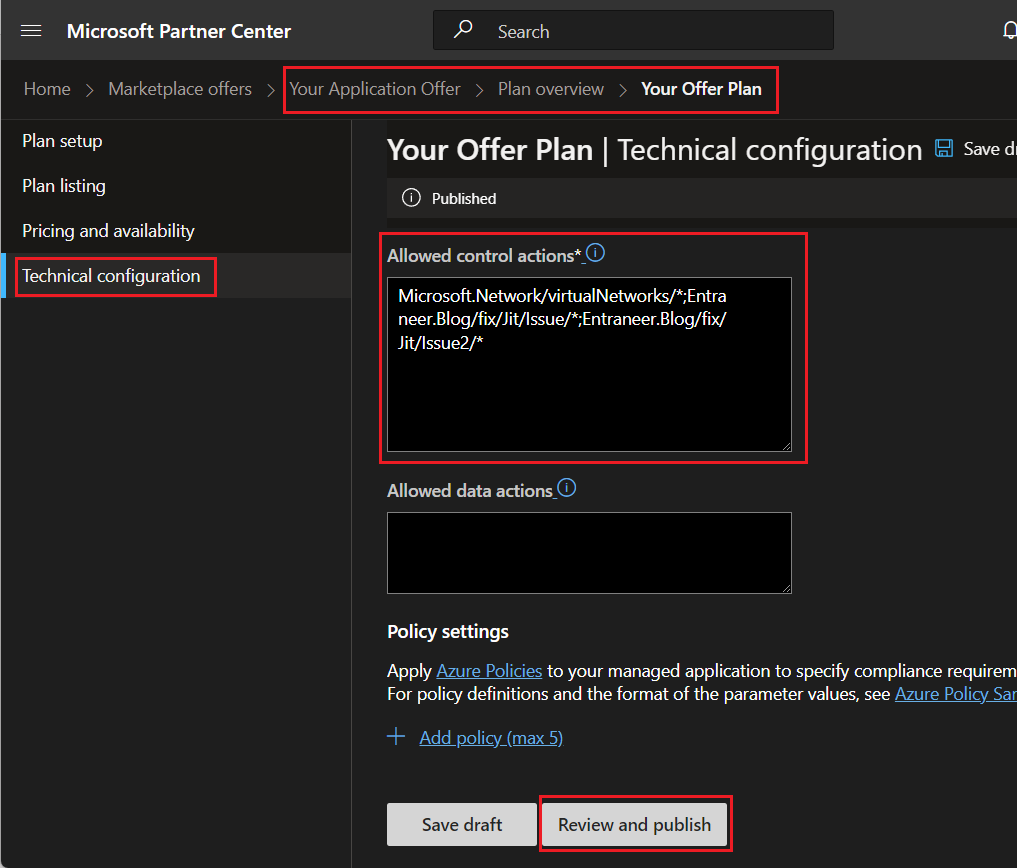Click the Policy settings heading
This screenshot has height=868, width=1017.
pyautogui.click(x=448, y=632)
